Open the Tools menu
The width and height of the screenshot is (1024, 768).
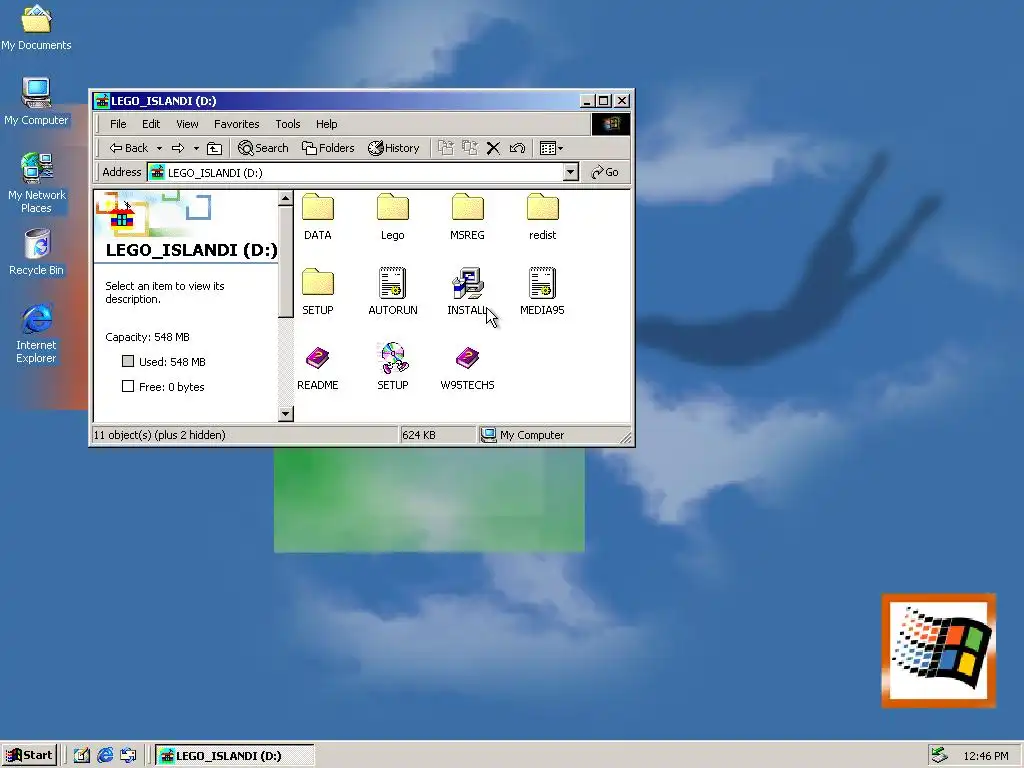click(x=287, y=124)
